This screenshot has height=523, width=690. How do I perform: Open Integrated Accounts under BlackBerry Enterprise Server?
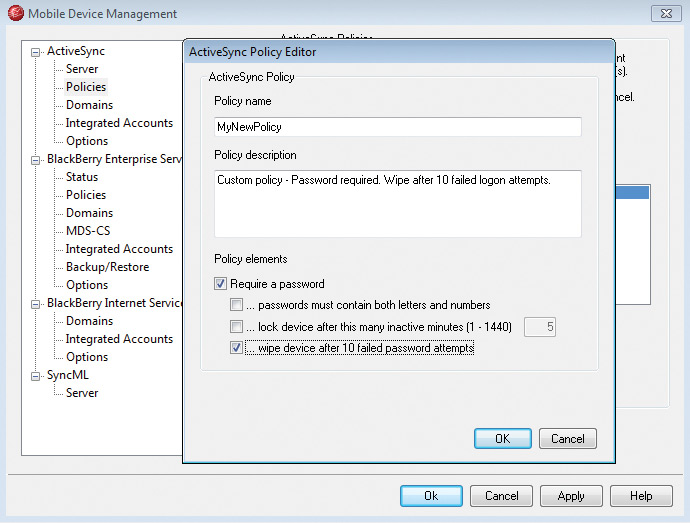(x=119, y=249)
